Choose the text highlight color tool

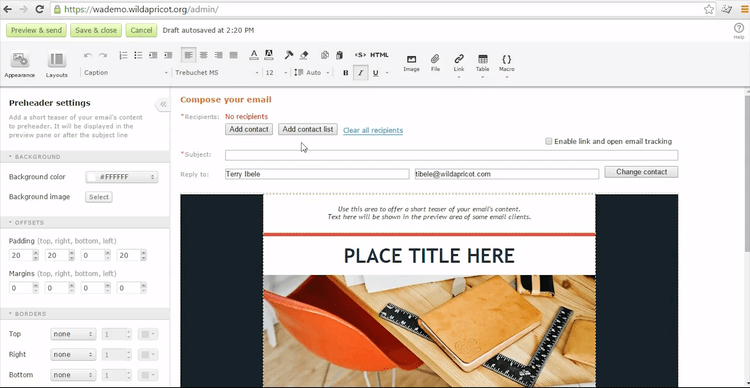(x=269, y=55)
